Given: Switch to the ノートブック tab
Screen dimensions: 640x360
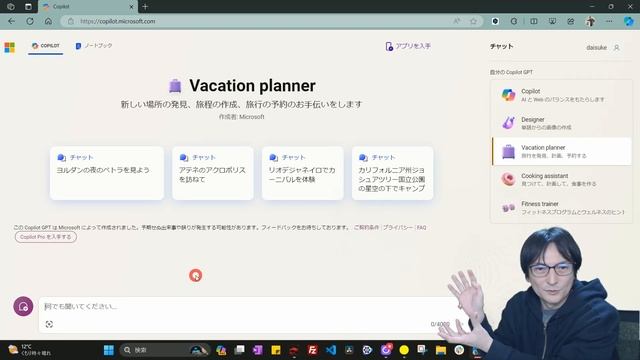Looking at the screenshot, I should click(94, 46).
